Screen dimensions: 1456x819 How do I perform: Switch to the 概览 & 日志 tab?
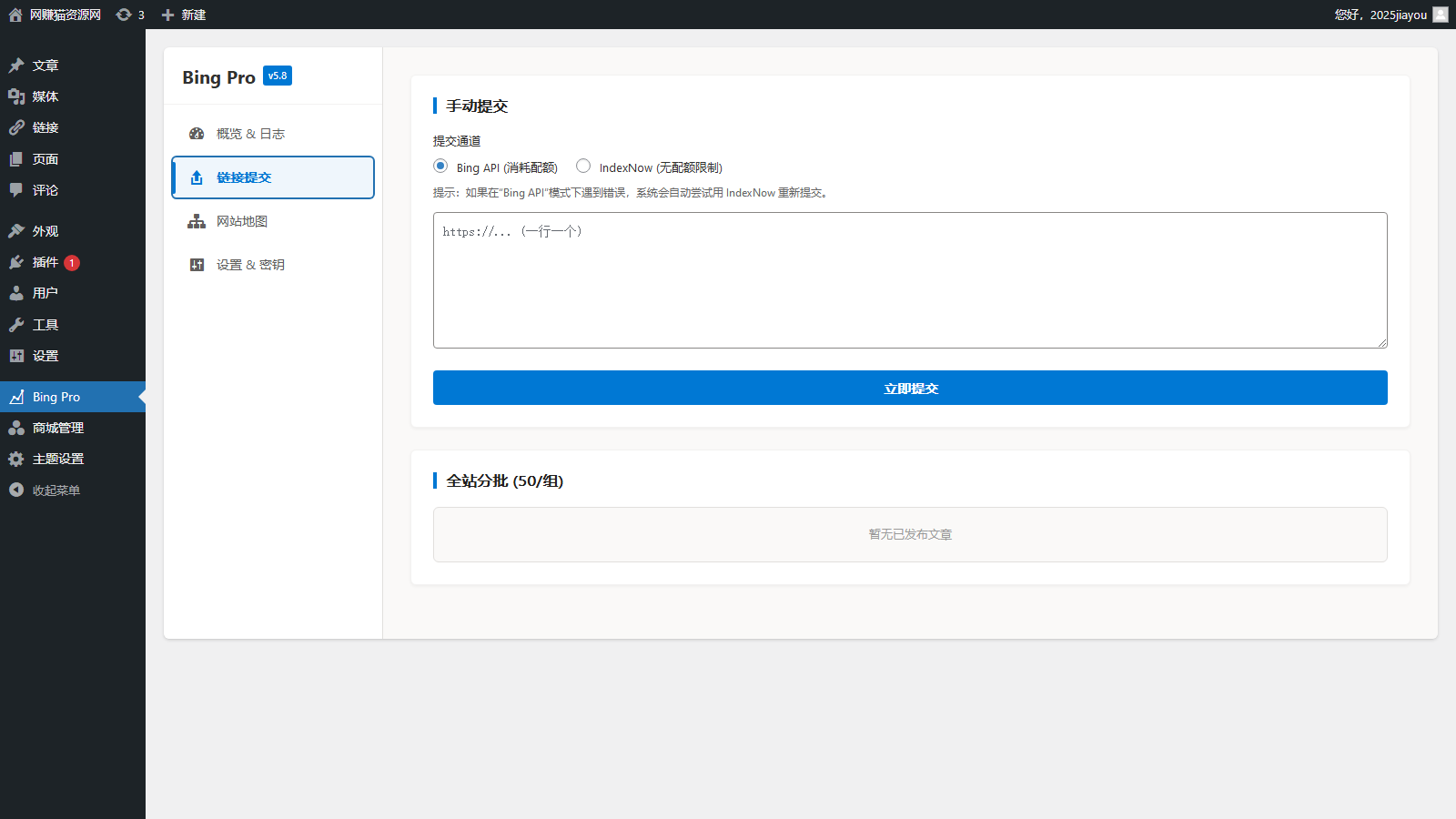click(x=250, y=134)
